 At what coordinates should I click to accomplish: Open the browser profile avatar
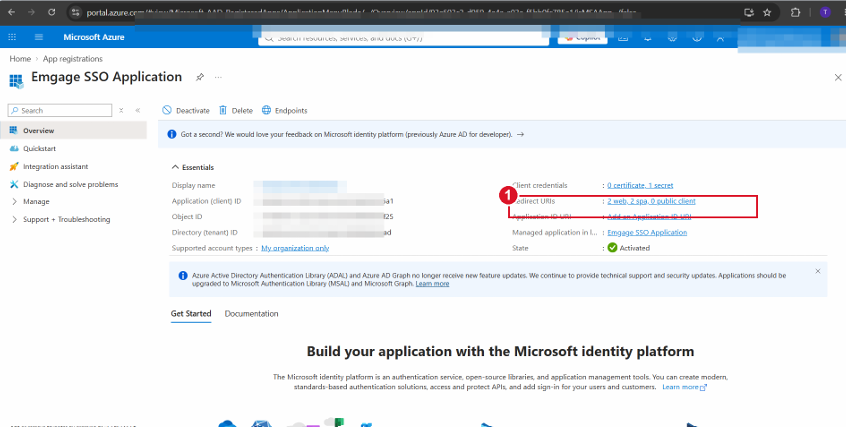pos(825,12)
